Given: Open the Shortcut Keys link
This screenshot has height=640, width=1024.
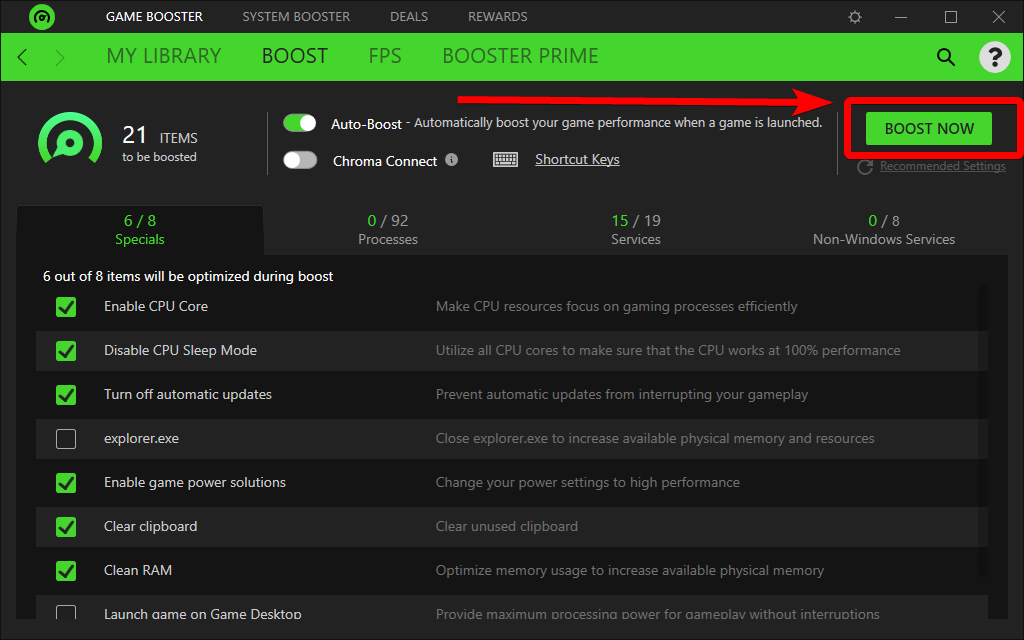Looking at the screenshot, I should coord(577,159).
